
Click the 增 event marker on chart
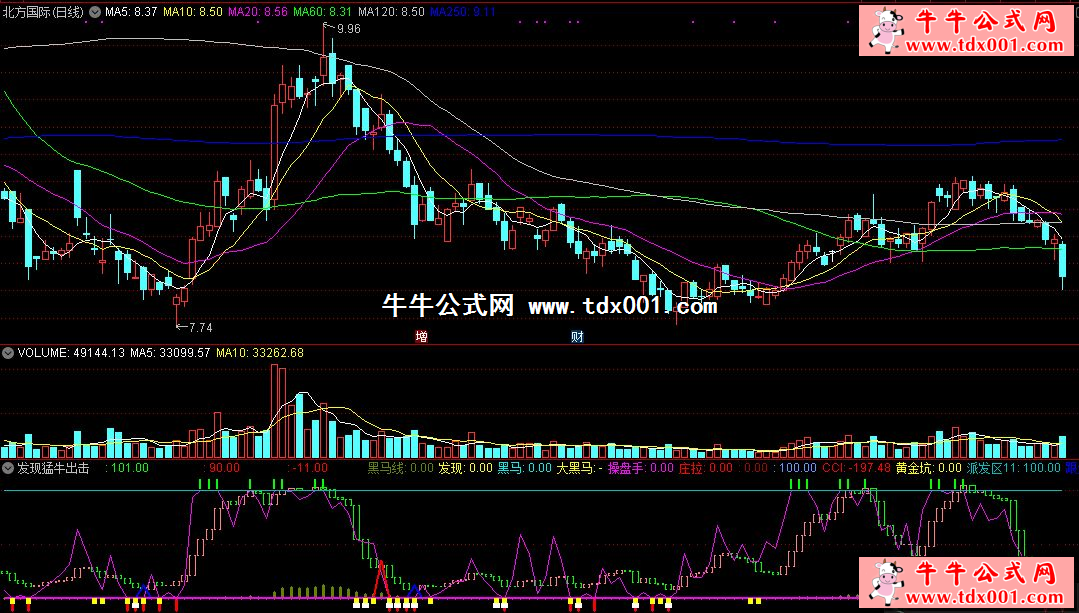[421, 336]
